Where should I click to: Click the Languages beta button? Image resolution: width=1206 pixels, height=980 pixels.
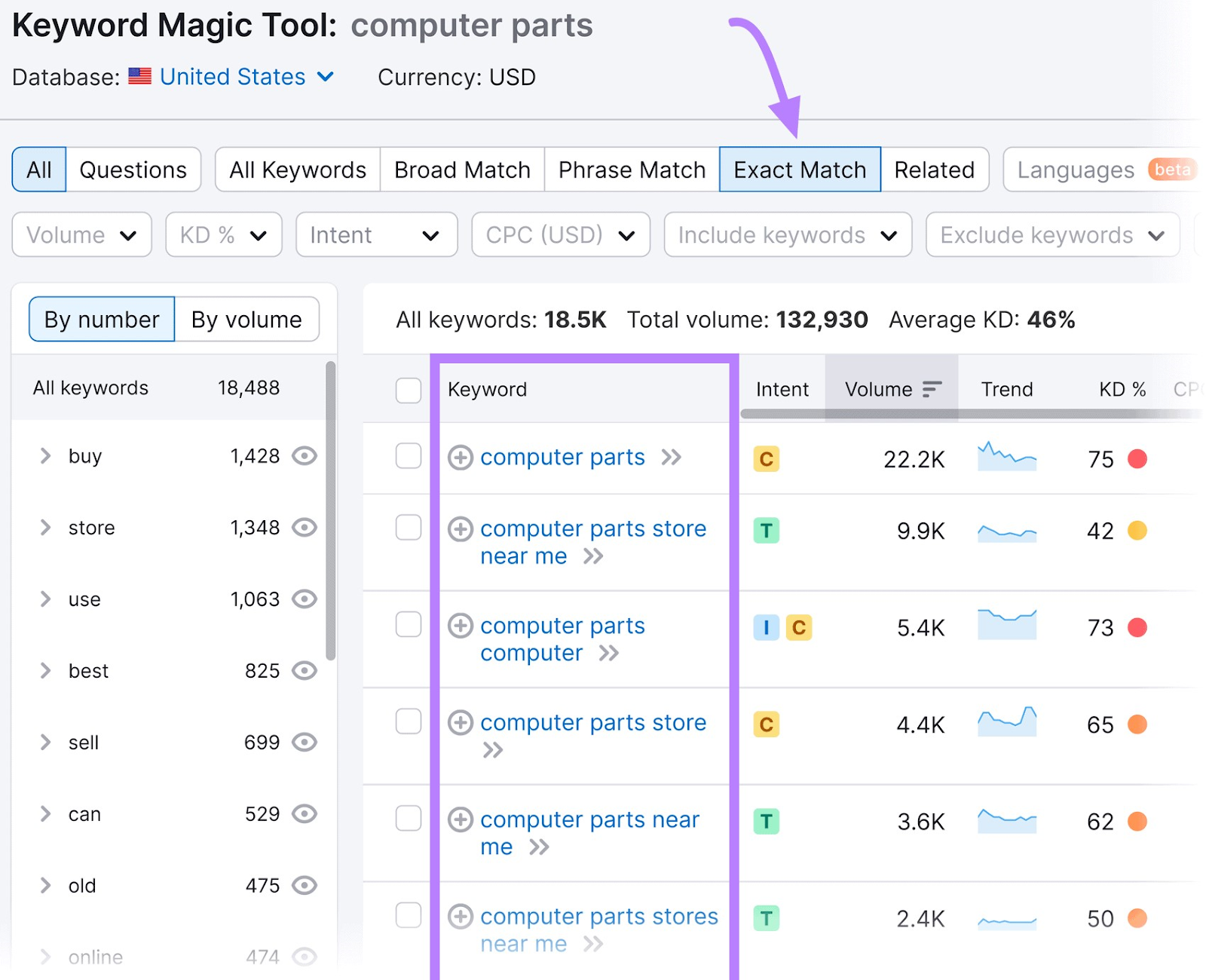1099,170
